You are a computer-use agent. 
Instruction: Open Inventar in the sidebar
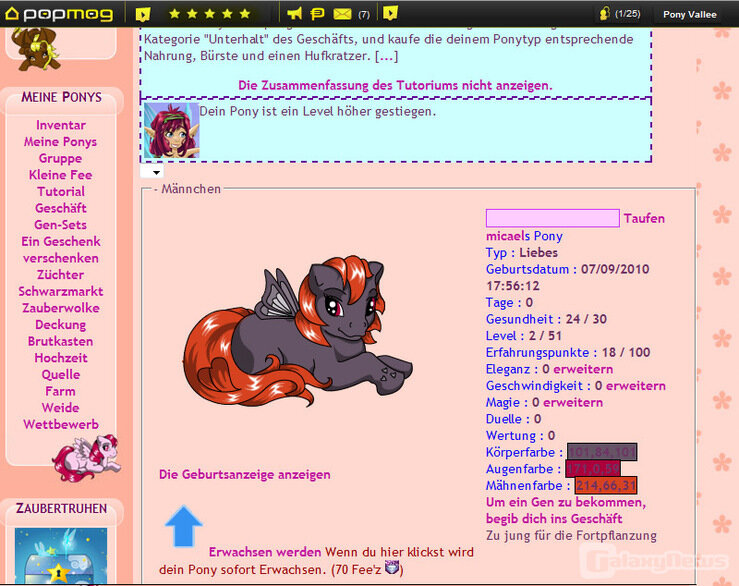click(x=61, y=125)
